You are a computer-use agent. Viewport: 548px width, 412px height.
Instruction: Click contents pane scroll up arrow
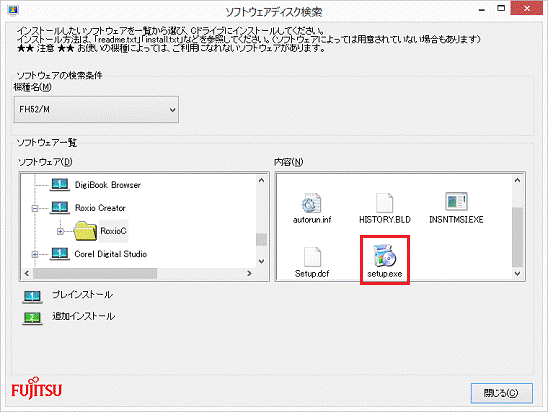pos(517,180)
